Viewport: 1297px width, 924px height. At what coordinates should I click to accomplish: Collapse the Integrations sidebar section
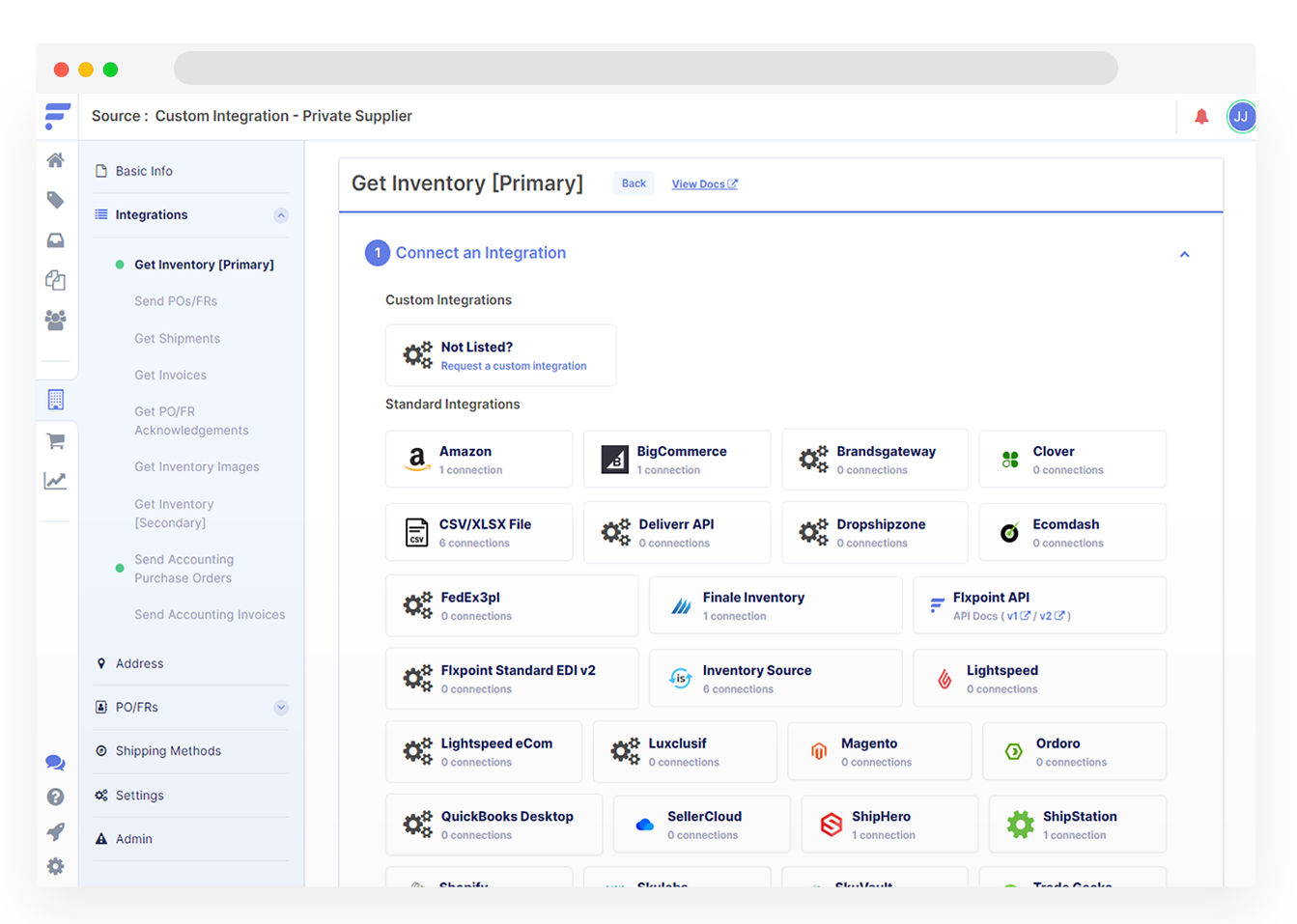tap(280, 215)
